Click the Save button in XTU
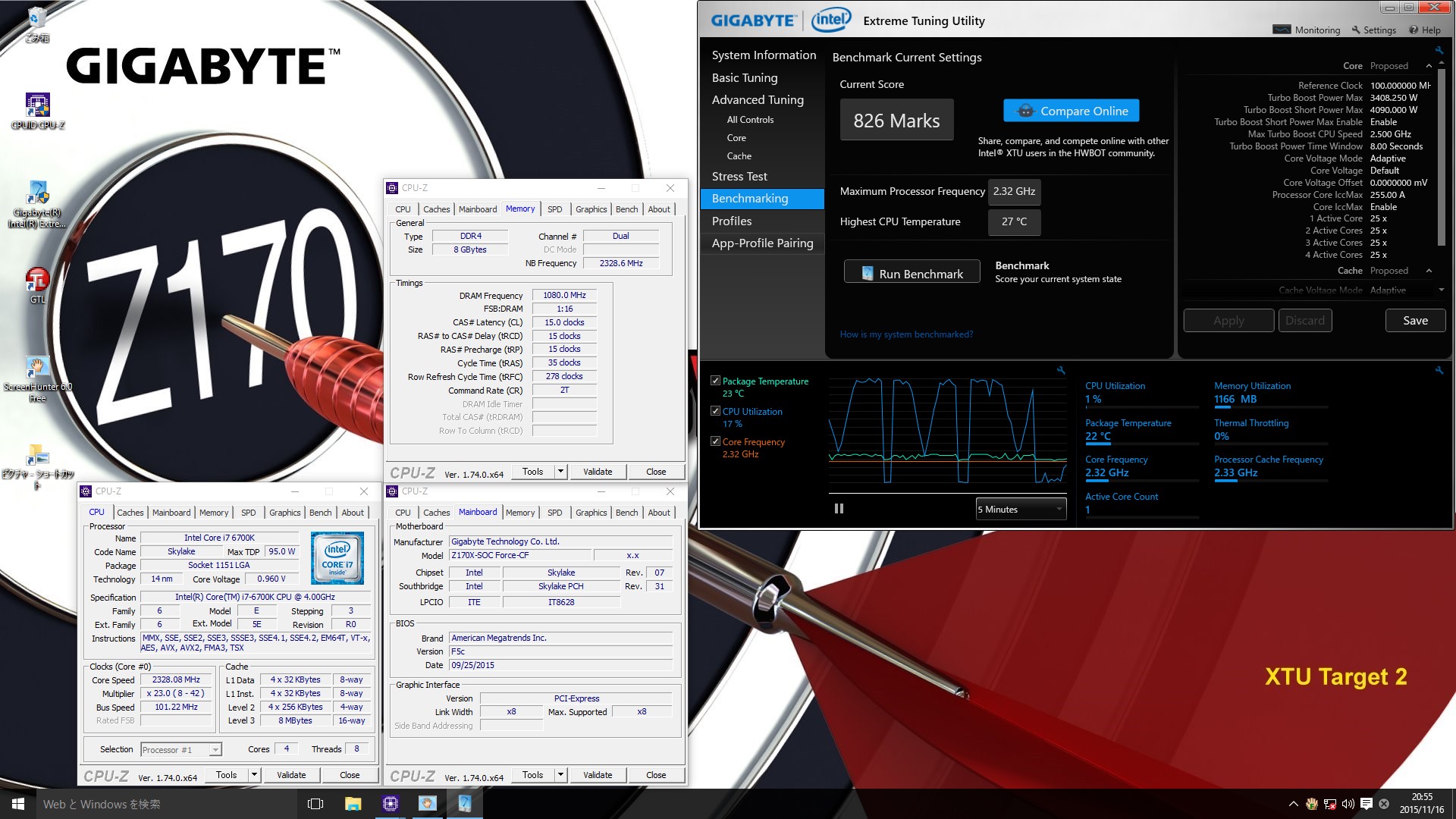 pyautogui.click(x=1415, y=320)
